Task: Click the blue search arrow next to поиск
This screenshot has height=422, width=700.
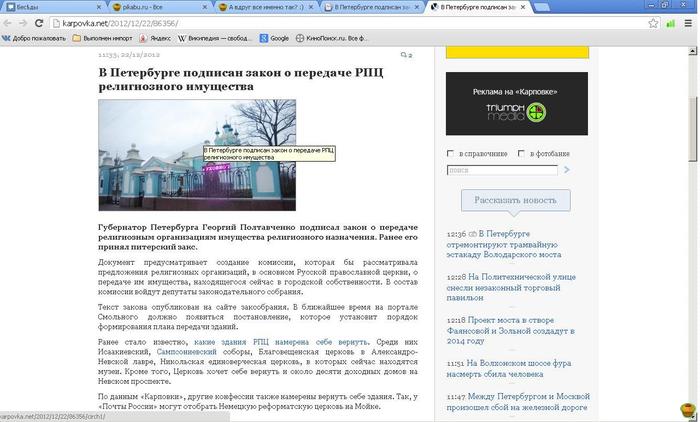Action: (567, 170)
